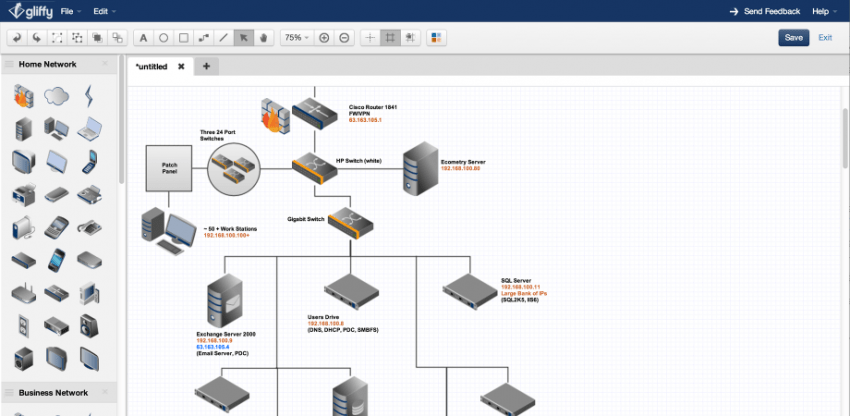
Task: Open the color theme picker
Action: (436, 38)
